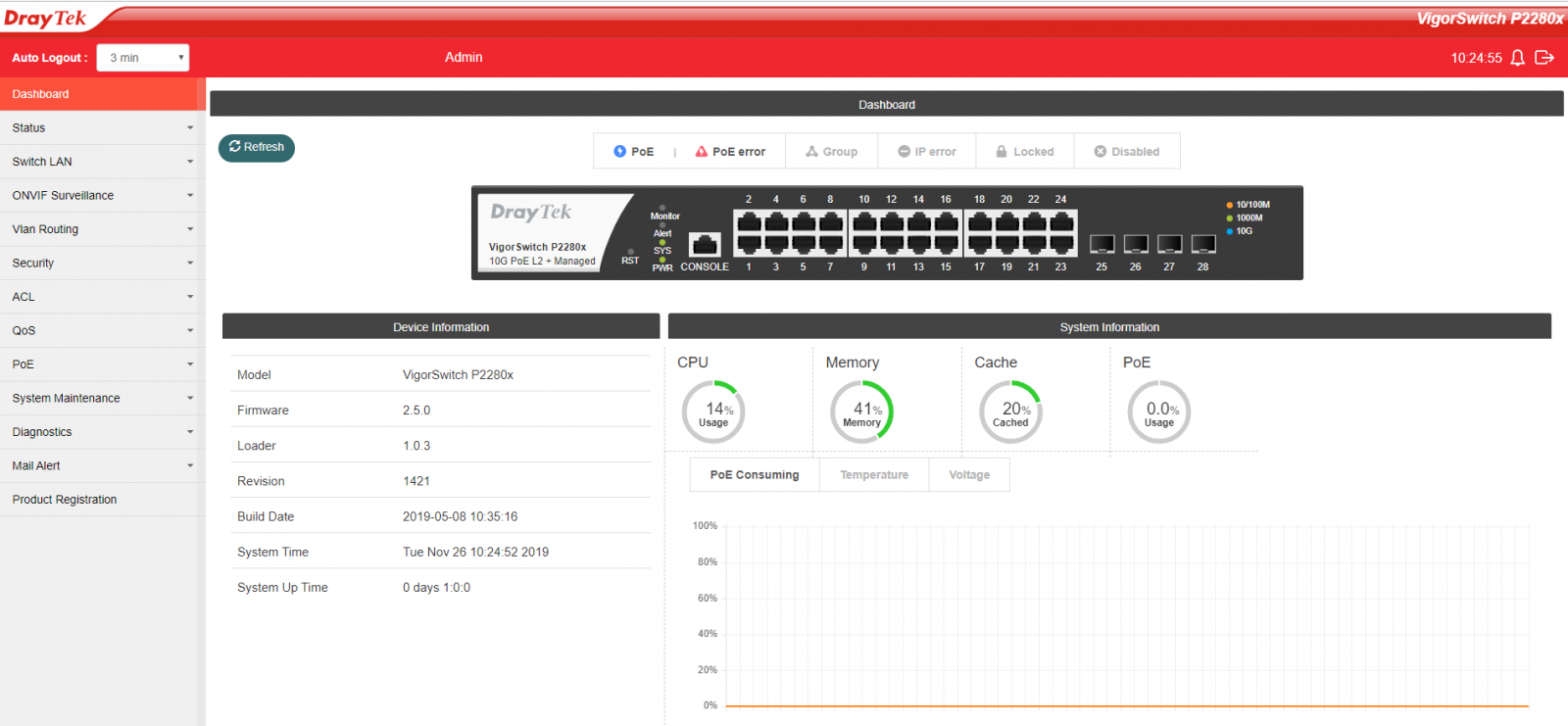Click the Refresh button
Image resolution: width=1568 pixels, height=726 pixels.
[x=257, y=147]
